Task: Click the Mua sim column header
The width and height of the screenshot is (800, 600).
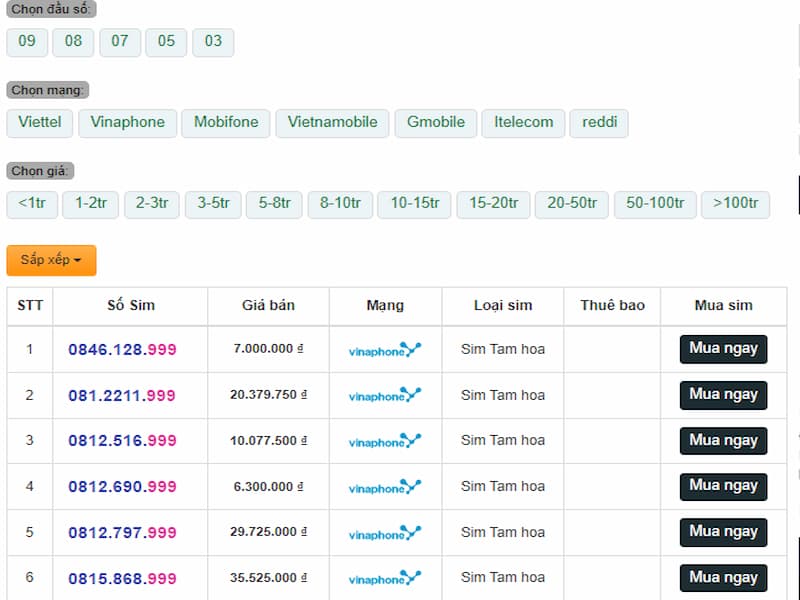Action: click(x=723, y=306)
